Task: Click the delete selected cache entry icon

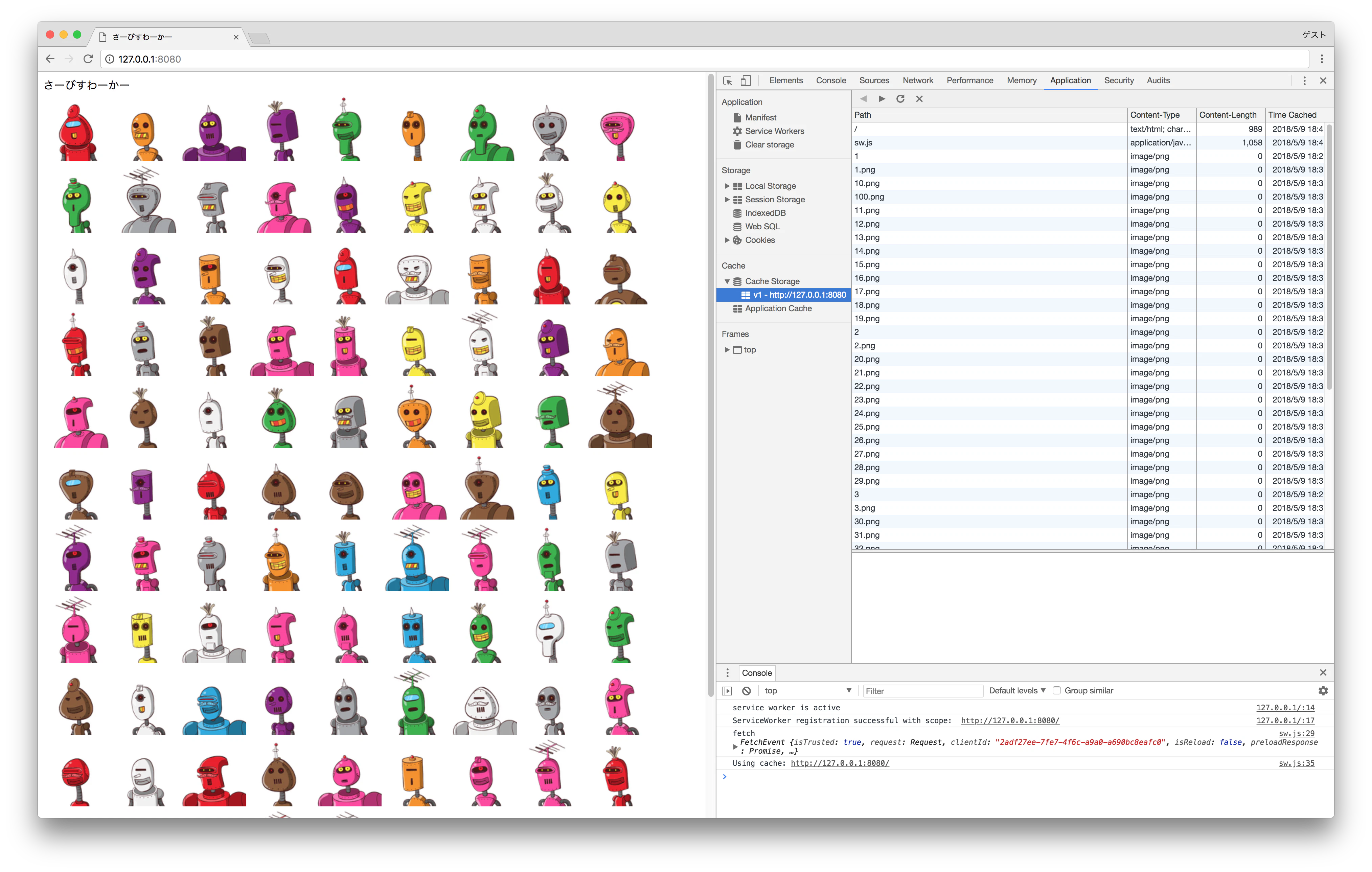Action: point(919,98)
